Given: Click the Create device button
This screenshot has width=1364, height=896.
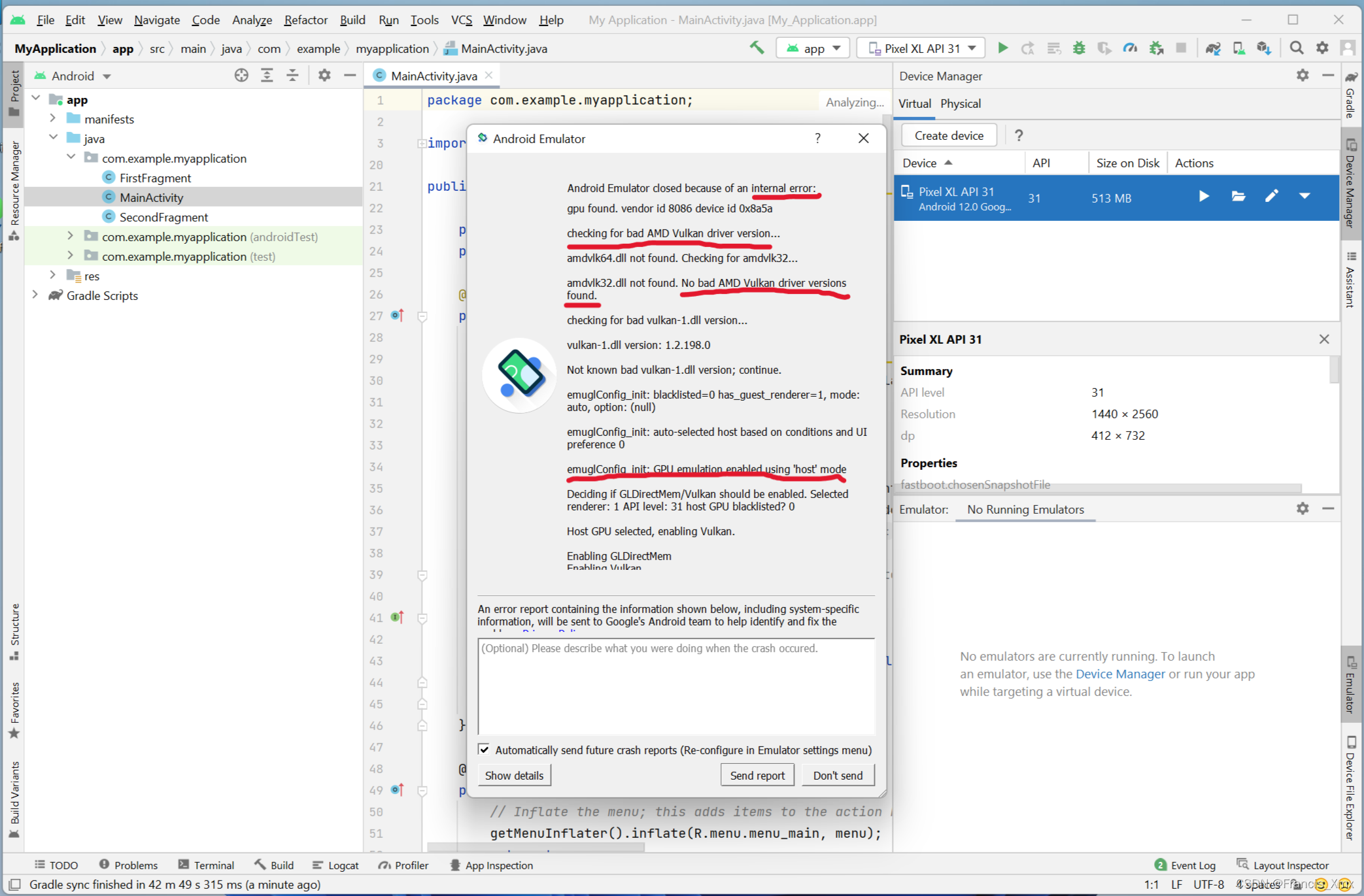Looking at the screenshot, I should (949, 135).
